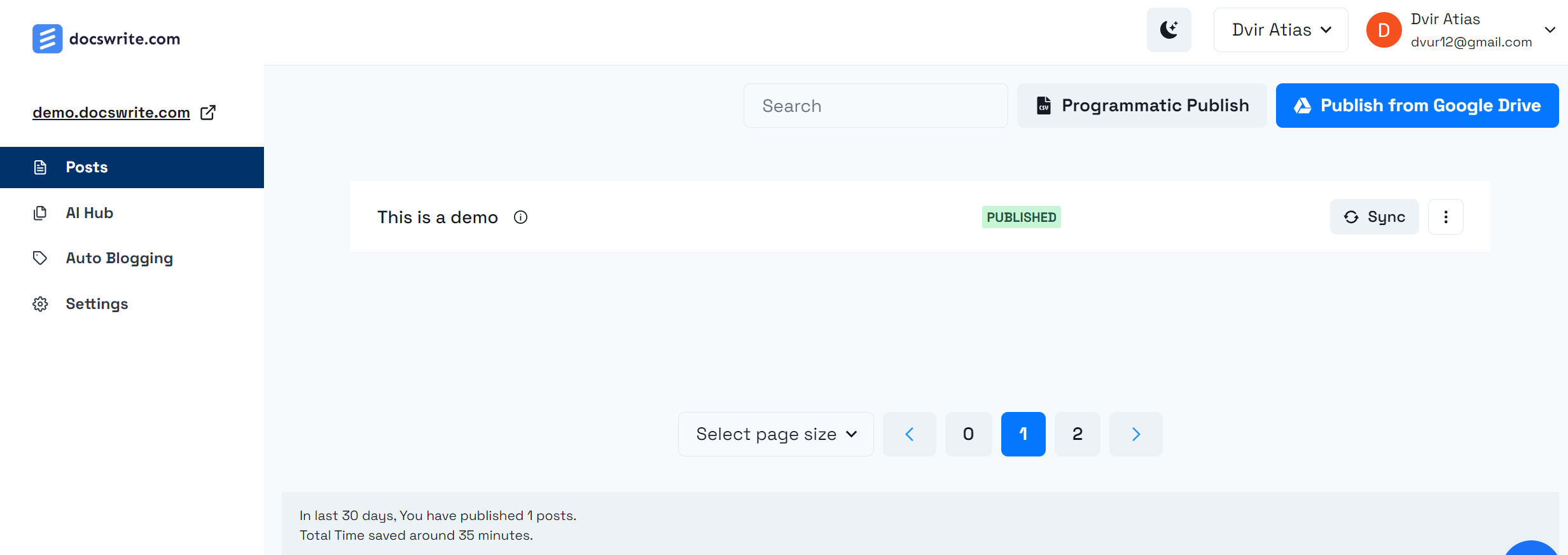The height and width of the screenshot is (555, 1568).
Task: Navigate to AI Hub in the sidebar
Action: (x=90, y=213)
